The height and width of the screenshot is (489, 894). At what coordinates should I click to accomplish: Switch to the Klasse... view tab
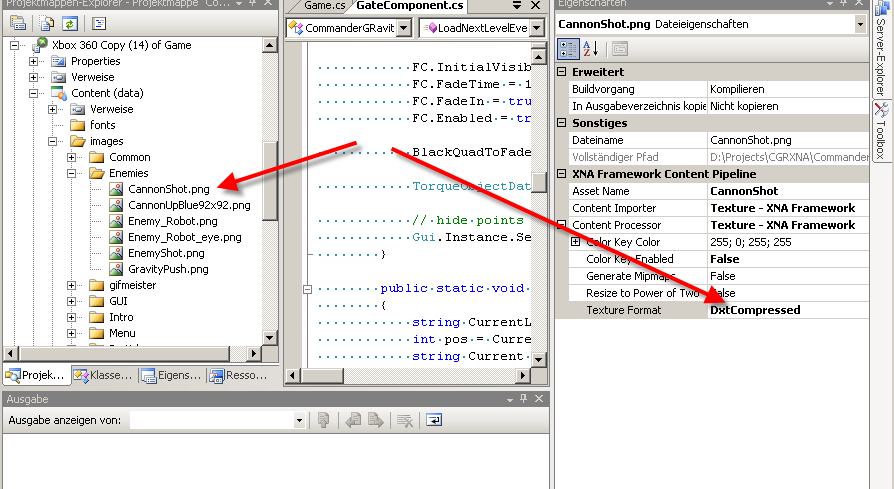click(x=104, y=375)
